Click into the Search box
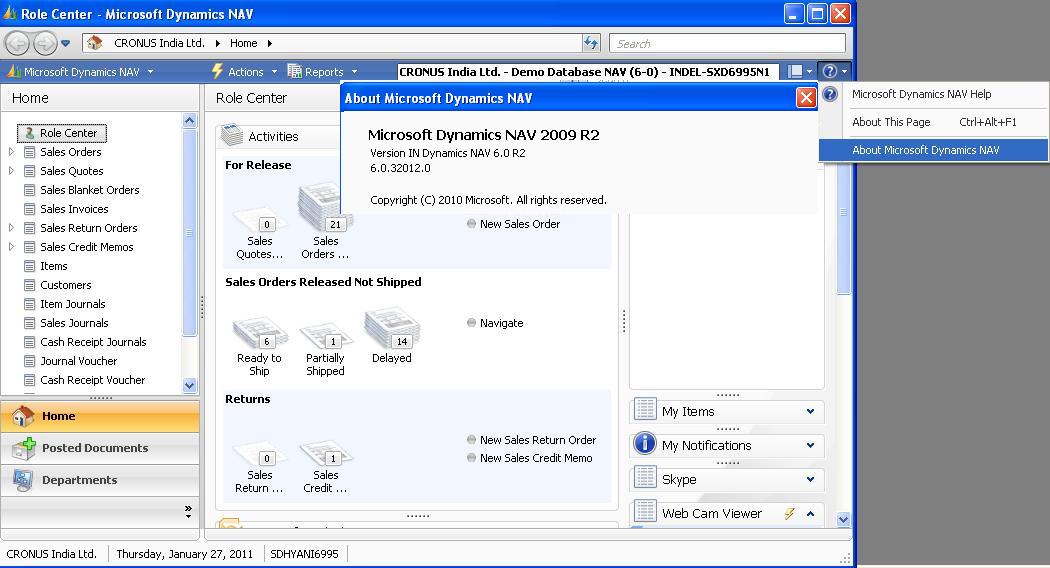Viewport: 1050px width, 568px height. click(x=727, y=44)
